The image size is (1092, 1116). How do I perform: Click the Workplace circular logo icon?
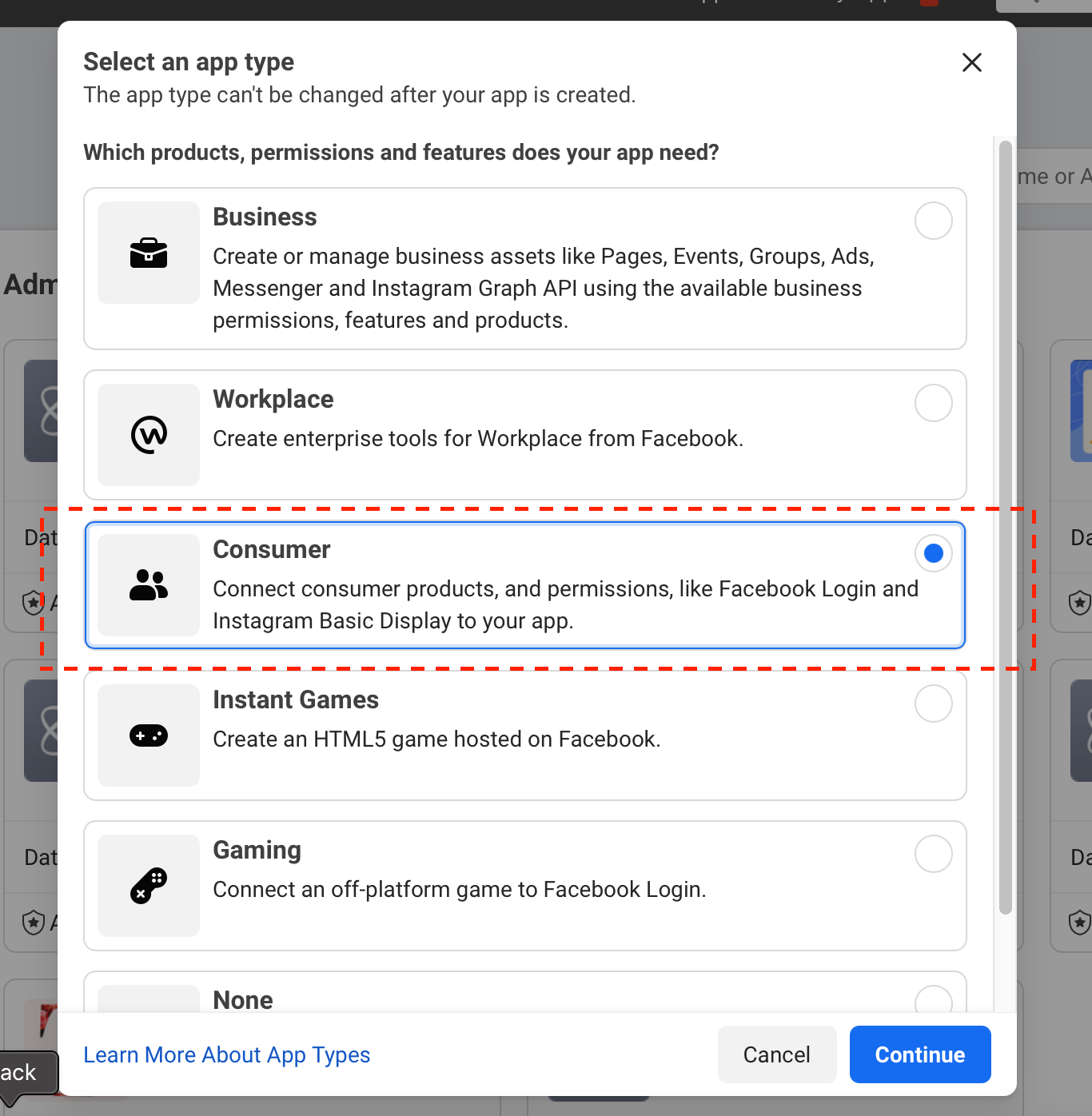148,435
